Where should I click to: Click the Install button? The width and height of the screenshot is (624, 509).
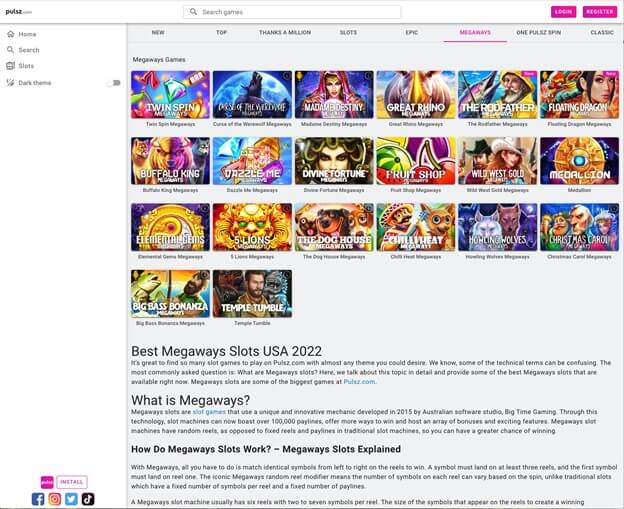tap(72, 482)
